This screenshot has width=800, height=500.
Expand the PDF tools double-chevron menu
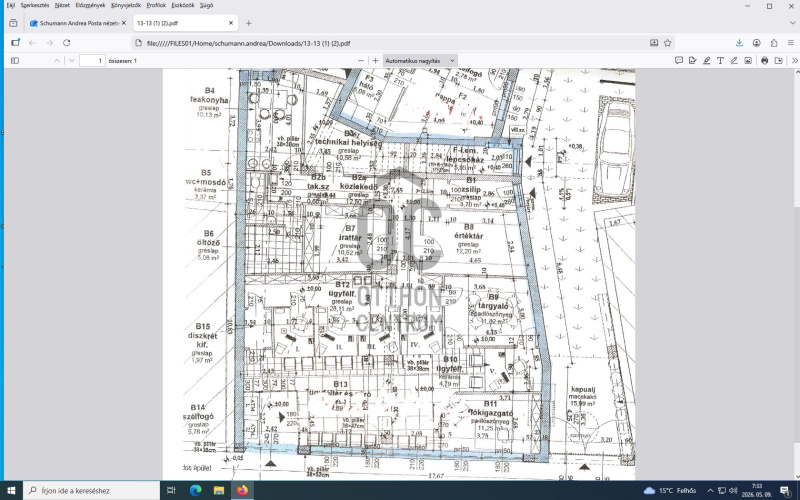[794, 61]
